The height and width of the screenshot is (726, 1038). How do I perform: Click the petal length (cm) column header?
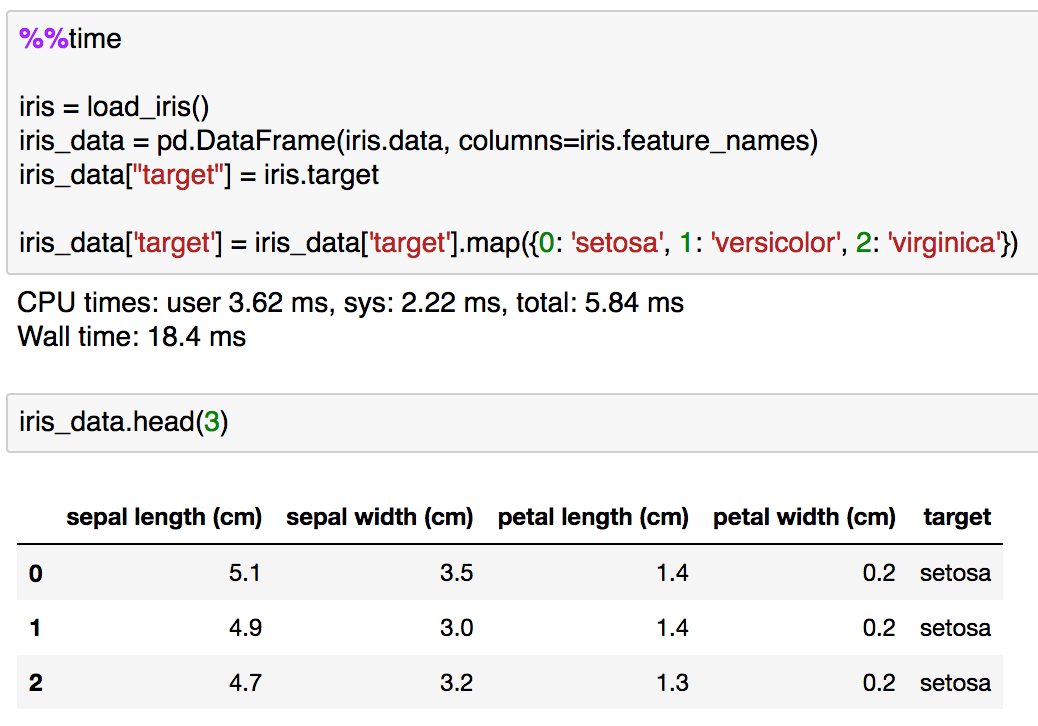pos(593,517)
